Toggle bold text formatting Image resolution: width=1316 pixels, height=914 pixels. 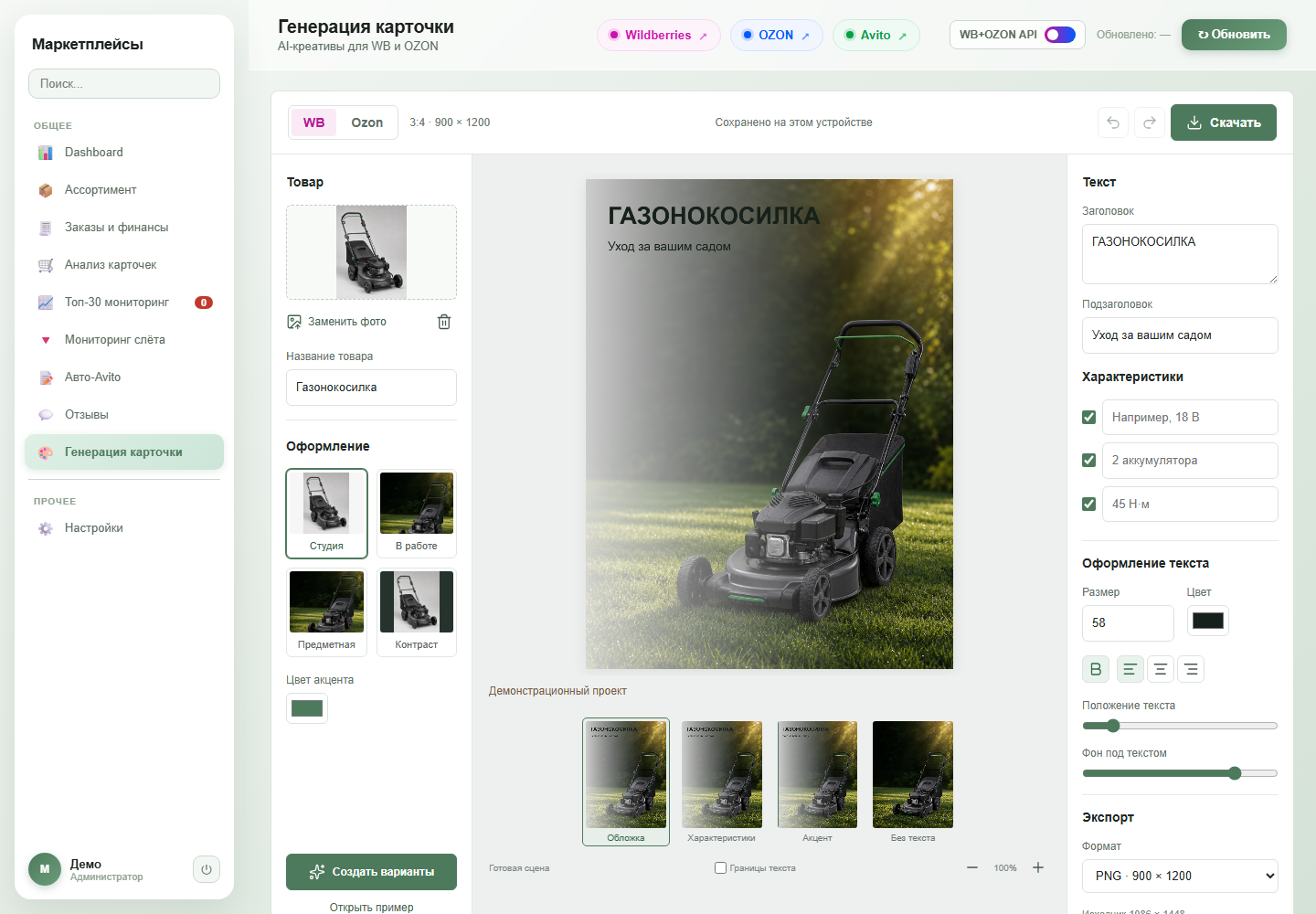1096,669
